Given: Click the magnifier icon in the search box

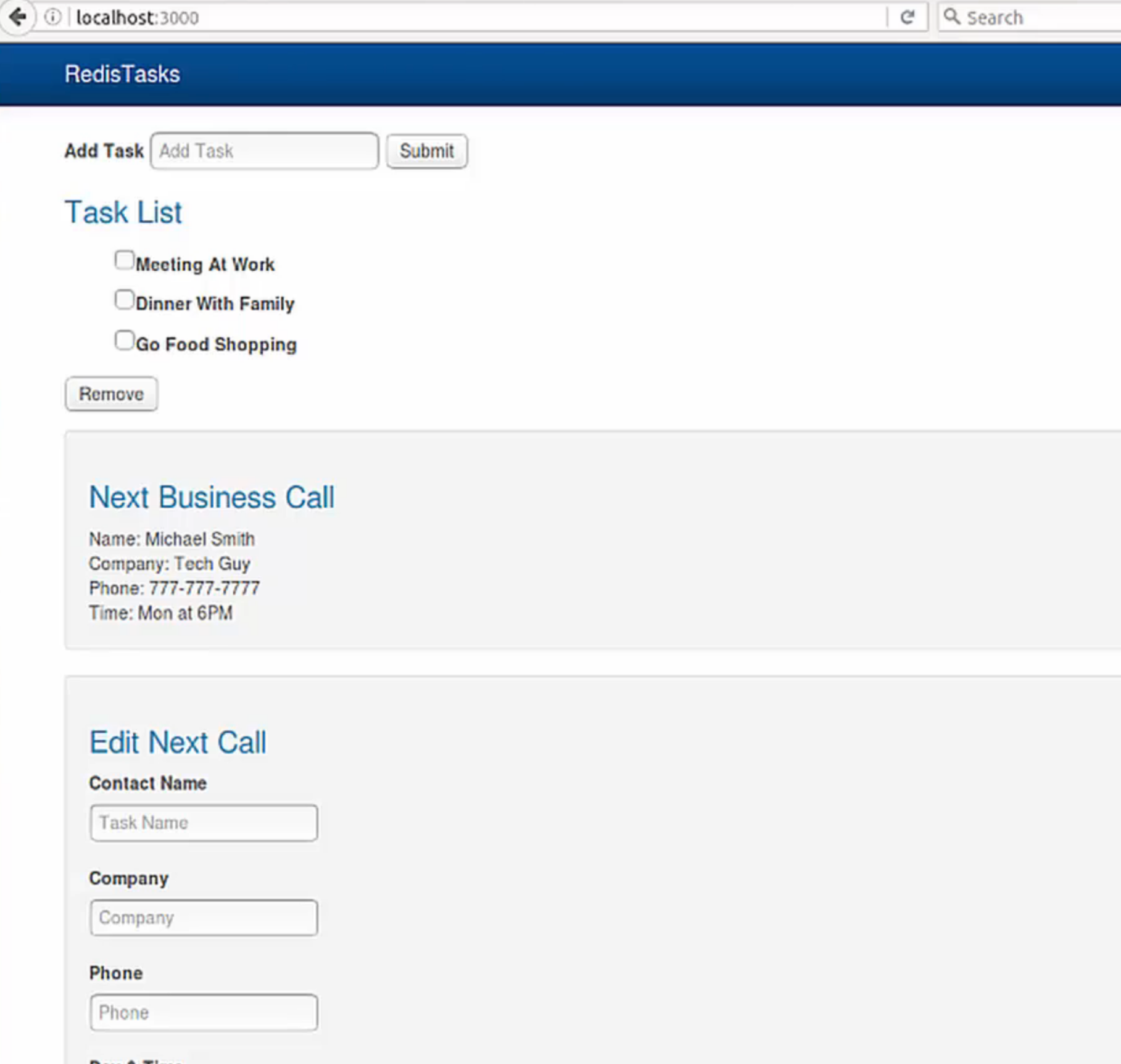Looking at the screenshot, I should 952,17.
